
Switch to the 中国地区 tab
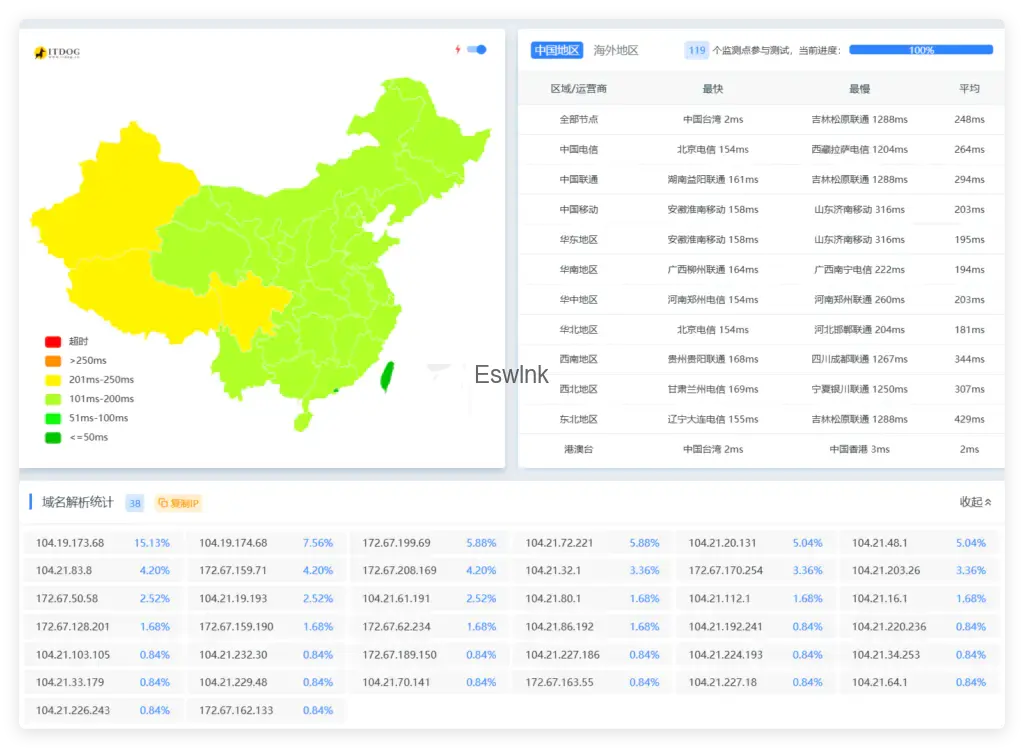(557, 50)
